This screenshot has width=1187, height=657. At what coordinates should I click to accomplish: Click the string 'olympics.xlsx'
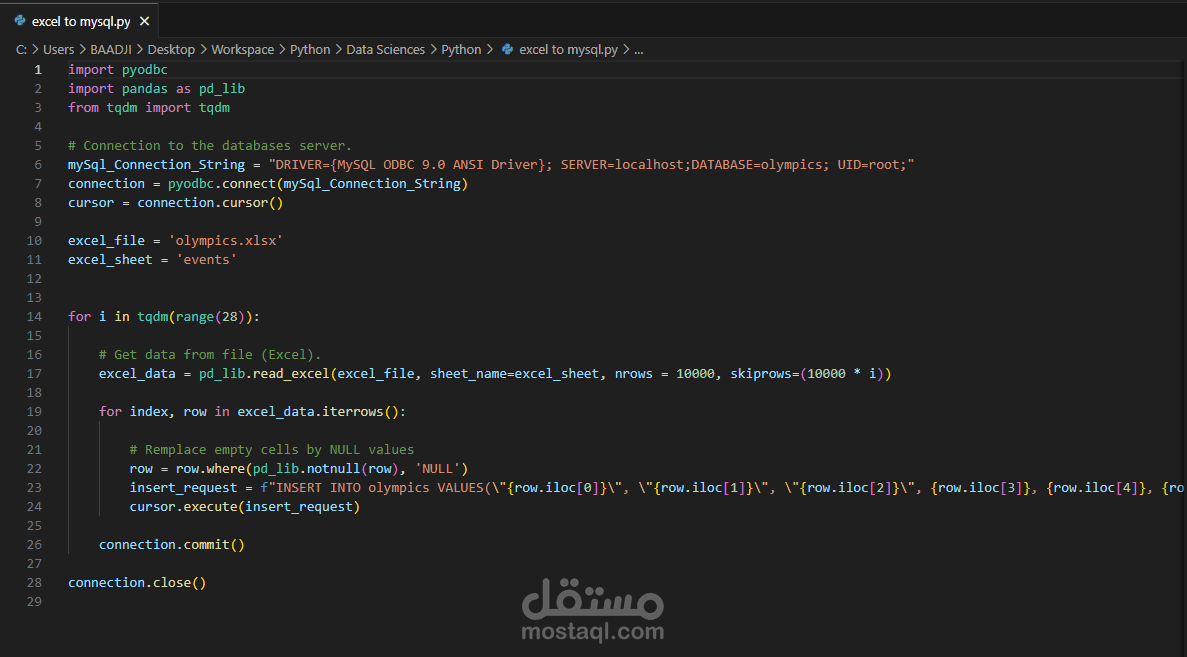point(226,241)
